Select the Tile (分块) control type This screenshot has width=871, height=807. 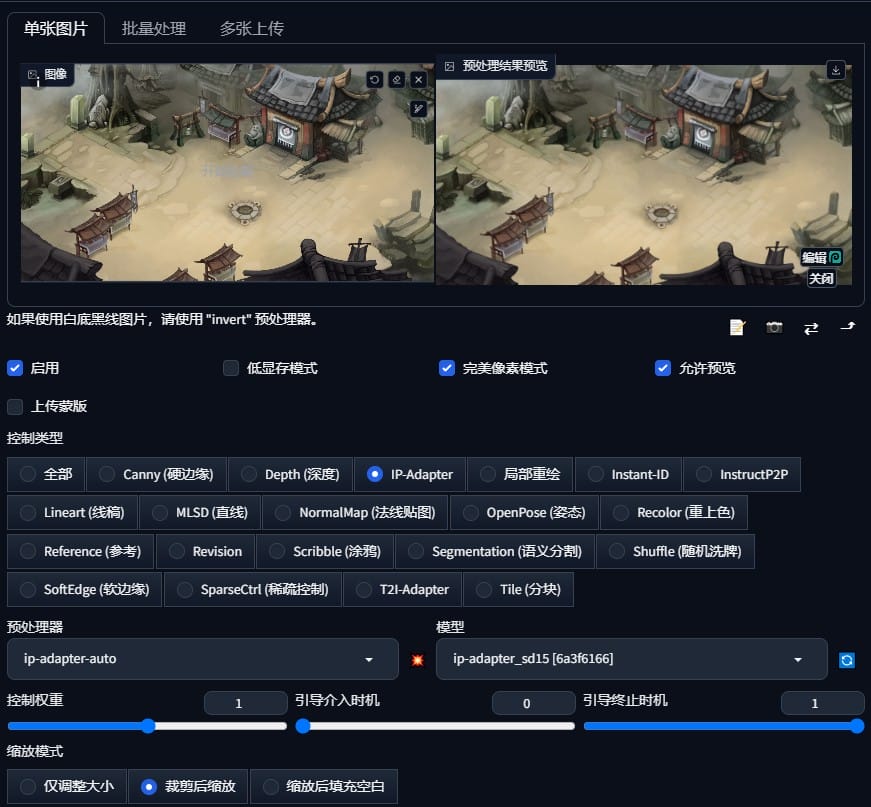(518, 590)
